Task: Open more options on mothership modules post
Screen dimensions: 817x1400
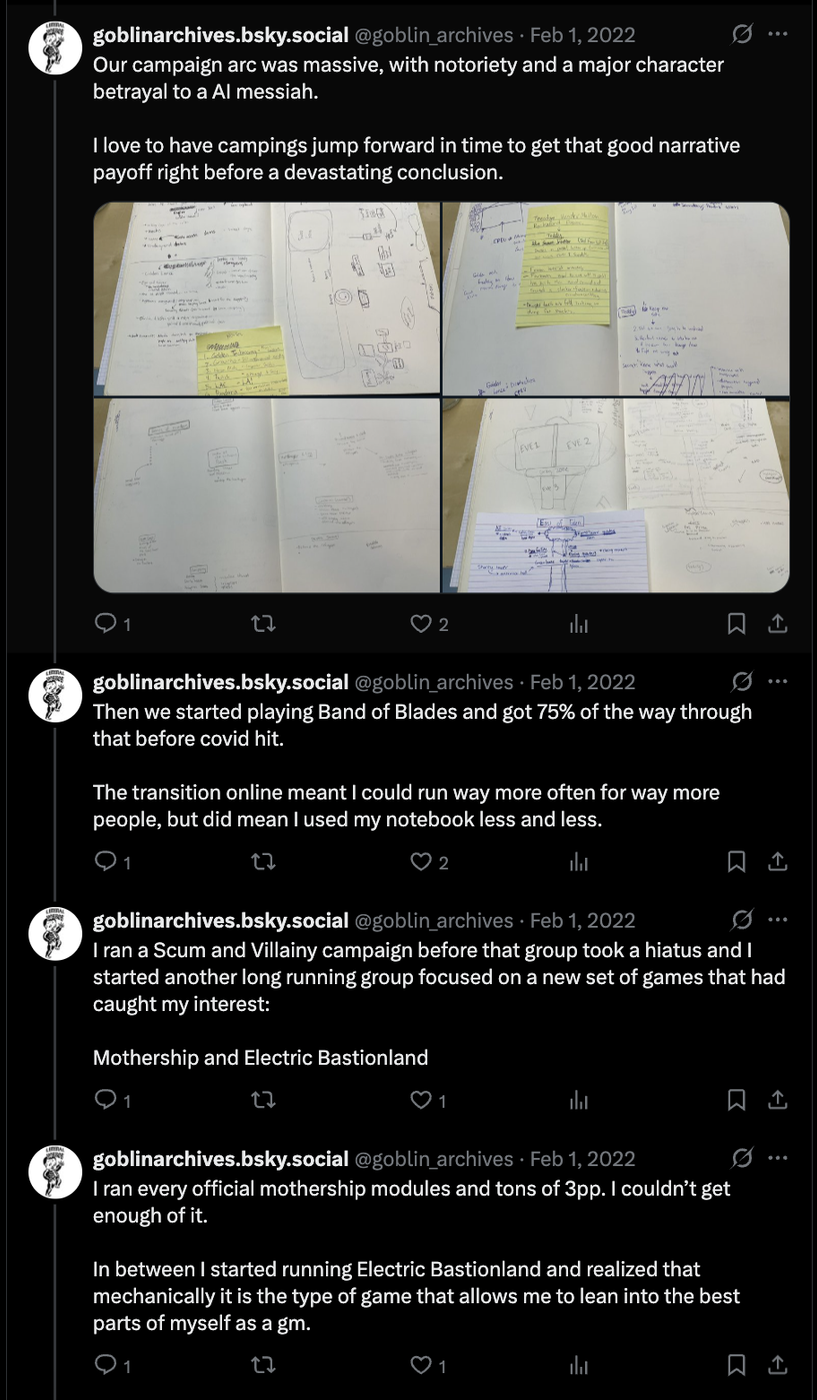Action: (777, 1158)
